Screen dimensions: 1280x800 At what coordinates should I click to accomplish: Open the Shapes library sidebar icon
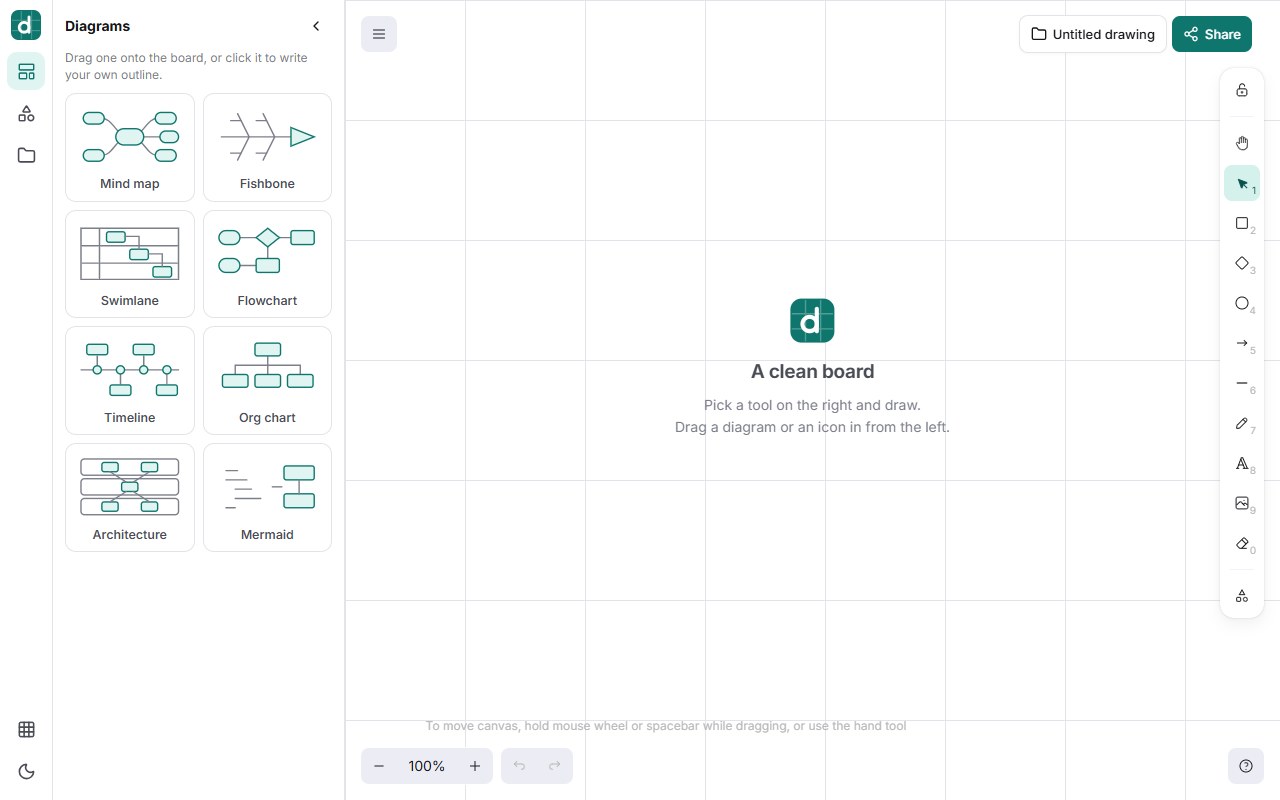26,113
